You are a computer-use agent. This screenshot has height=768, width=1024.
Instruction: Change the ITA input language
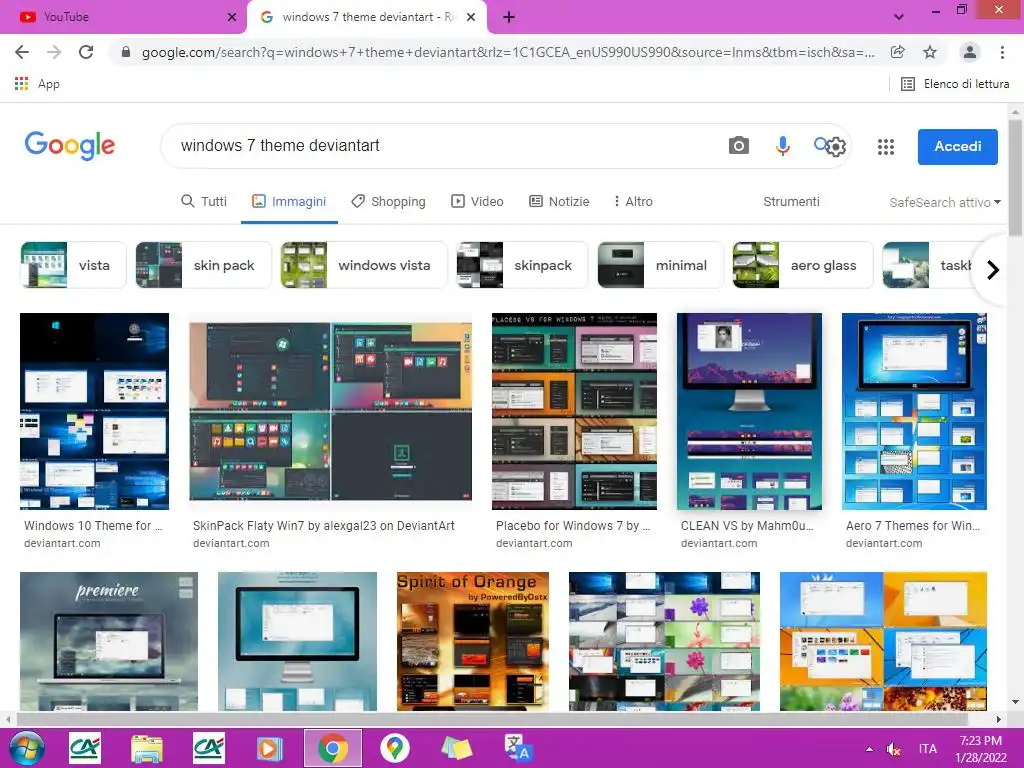point(927,749)
